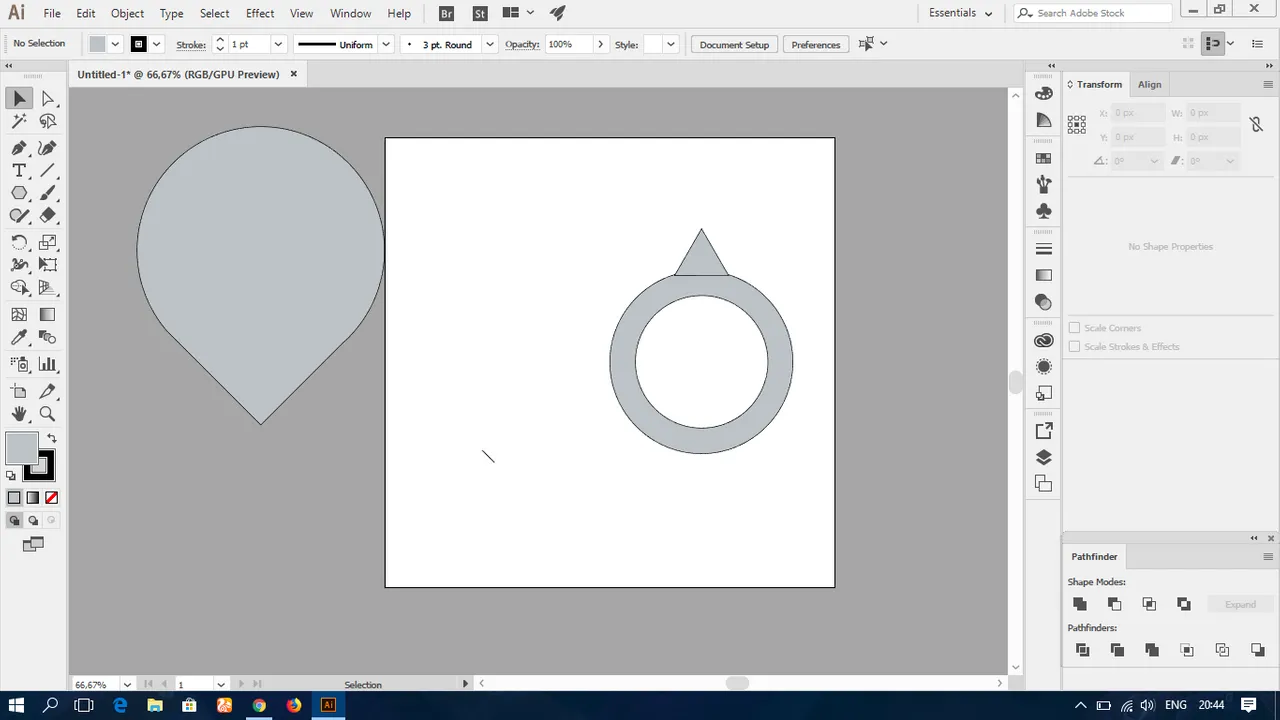This screenshot has width=1280, height=720.
Task: Select the Lasso tool
Action: pyautogui.click(x=48, y=122)
